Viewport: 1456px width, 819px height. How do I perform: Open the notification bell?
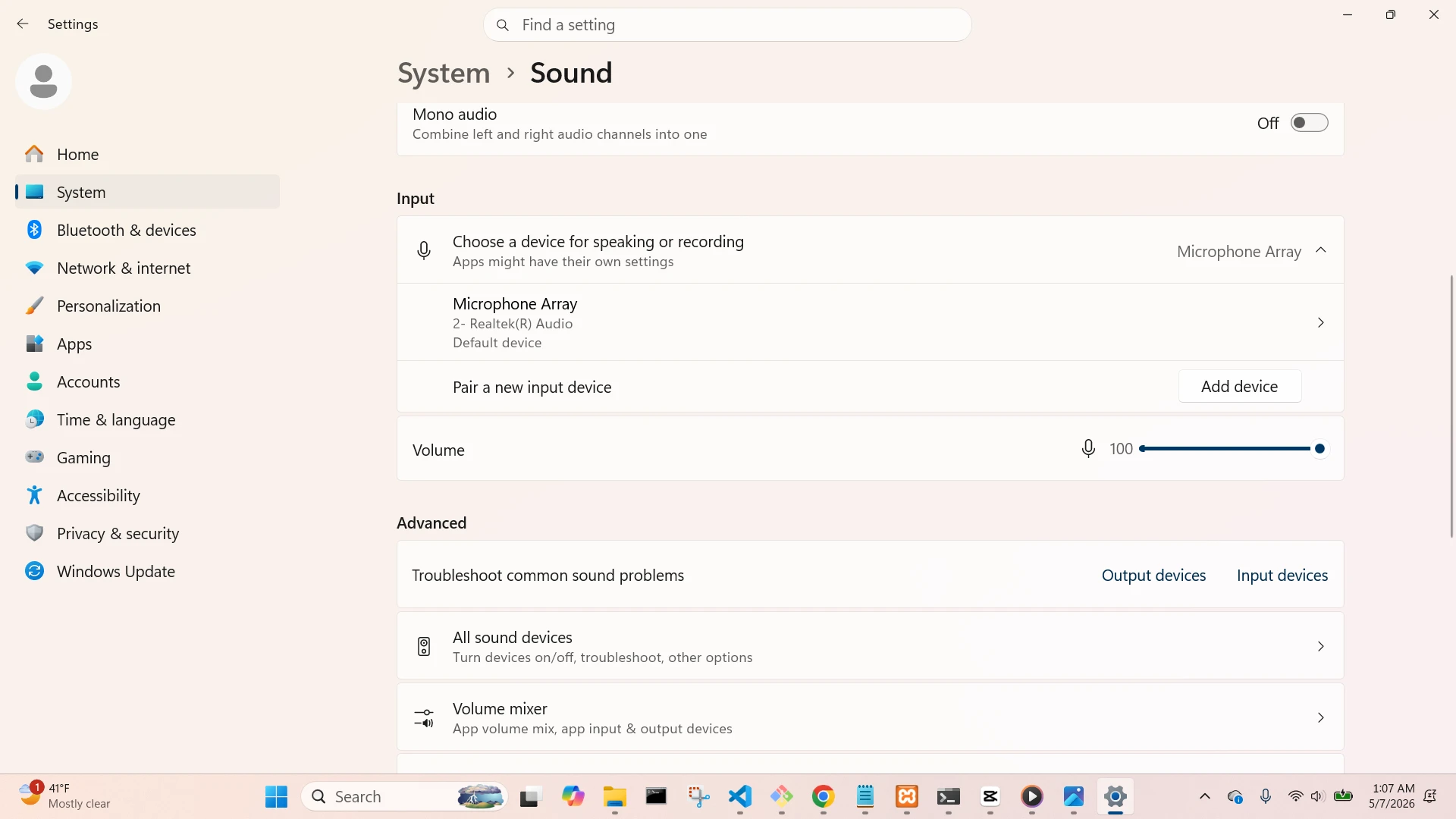pos(1430,796)
